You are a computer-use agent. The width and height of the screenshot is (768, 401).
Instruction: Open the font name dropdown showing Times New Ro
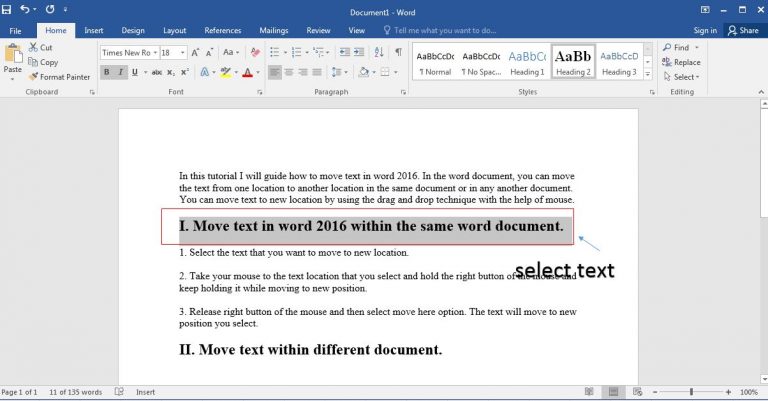click(x=155, y=52)
